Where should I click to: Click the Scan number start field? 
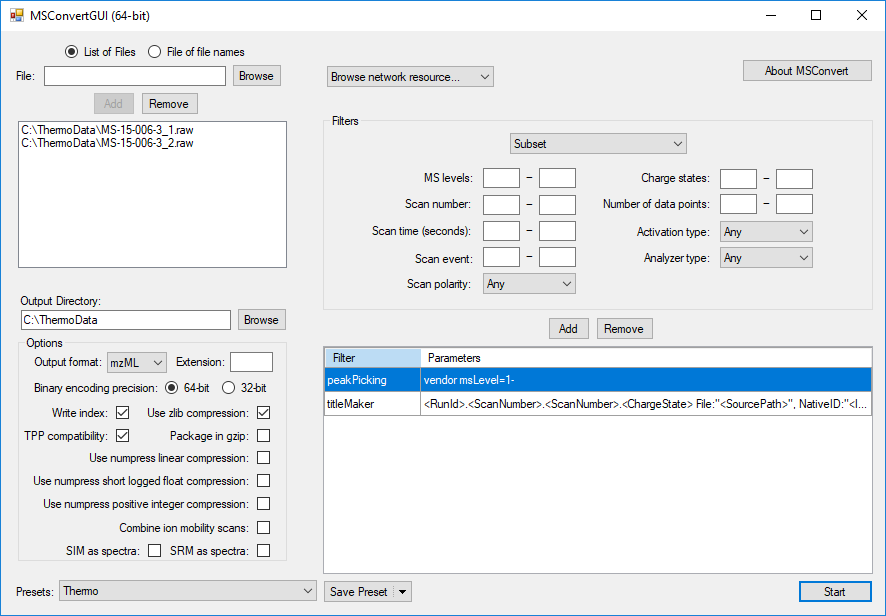coord(501,205)
